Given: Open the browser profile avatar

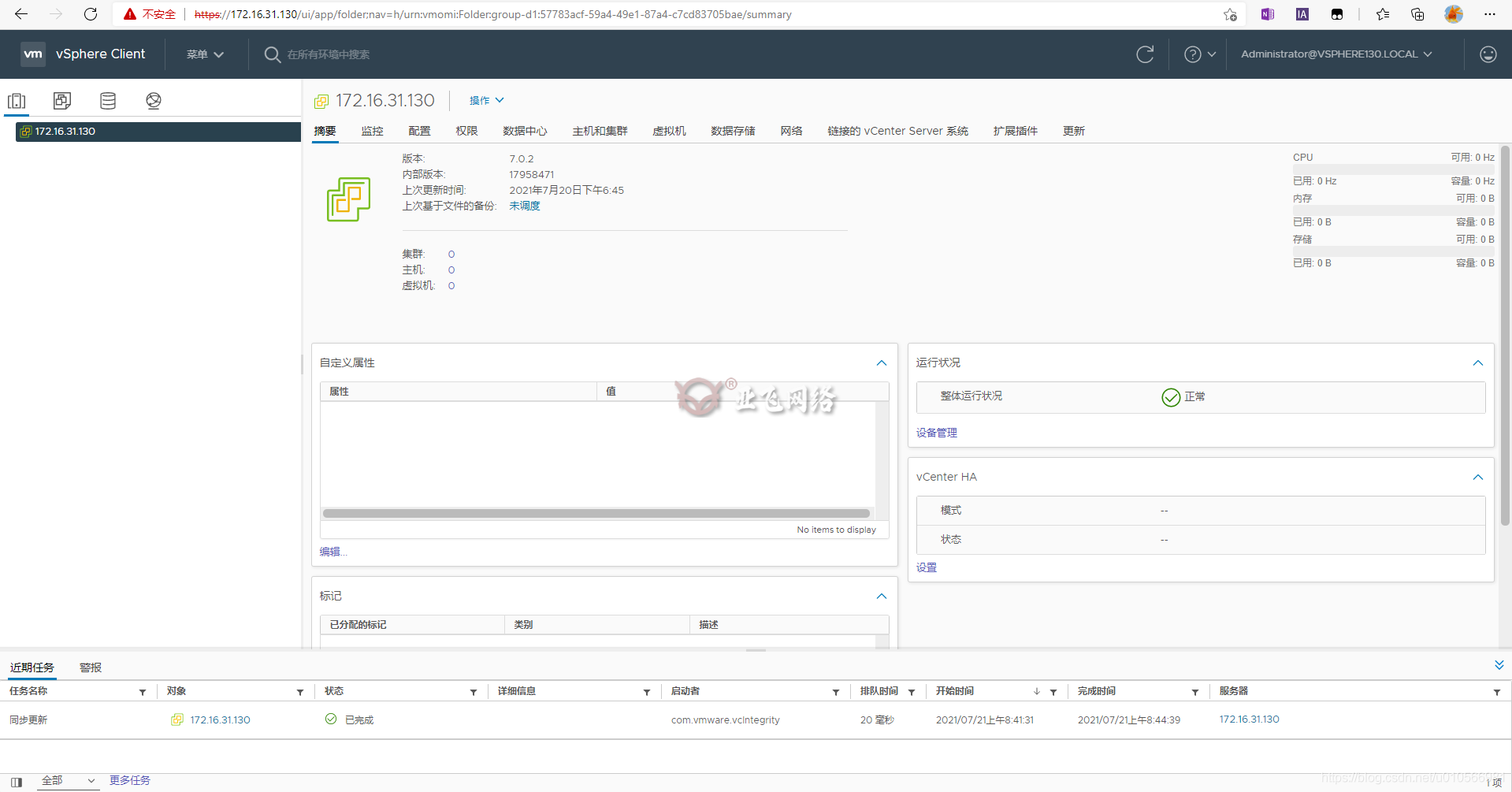Looking at the screenshot, I should (x=1454, y=14).
